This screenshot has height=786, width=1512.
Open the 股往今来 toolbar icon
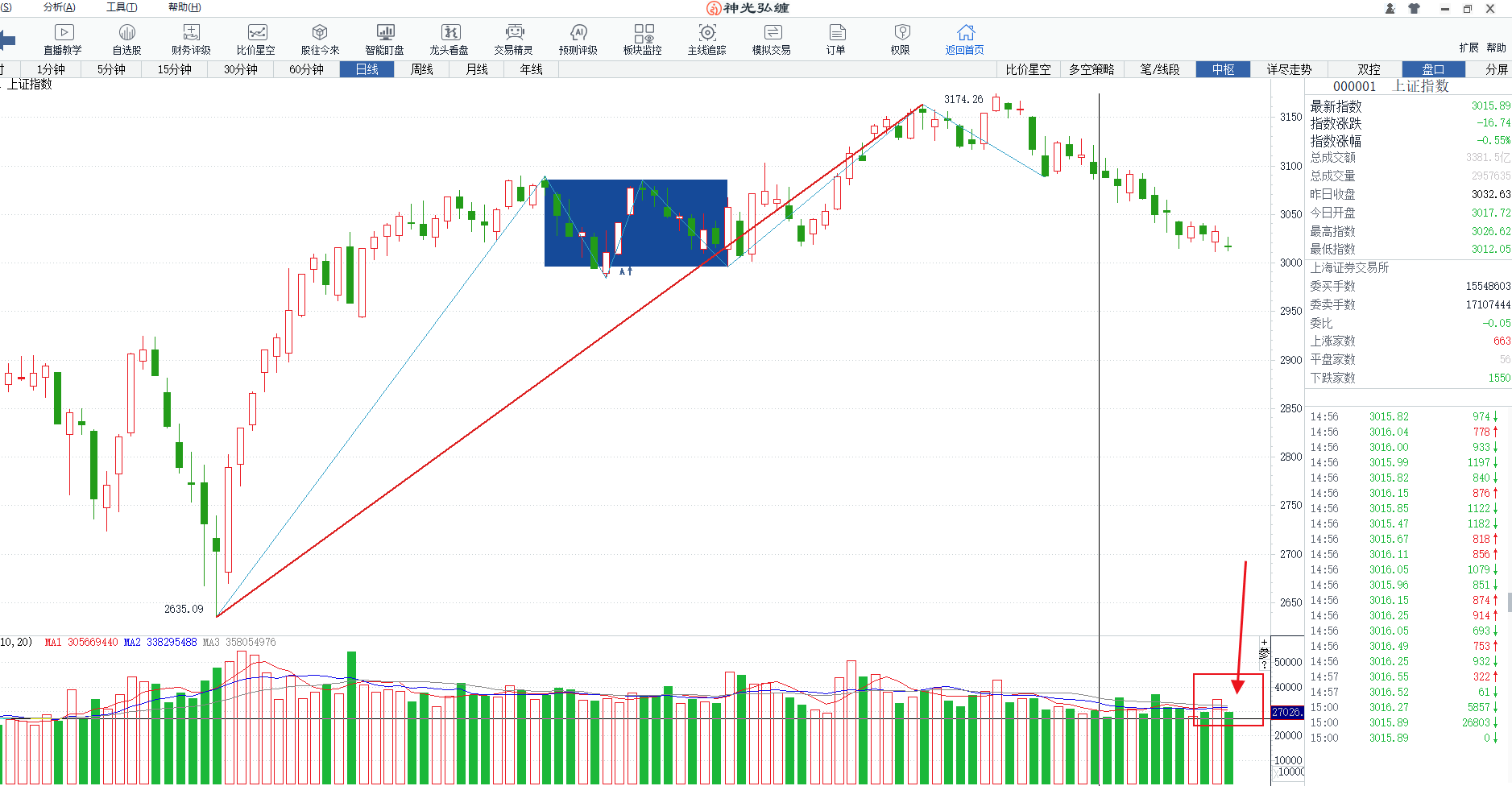320,39
